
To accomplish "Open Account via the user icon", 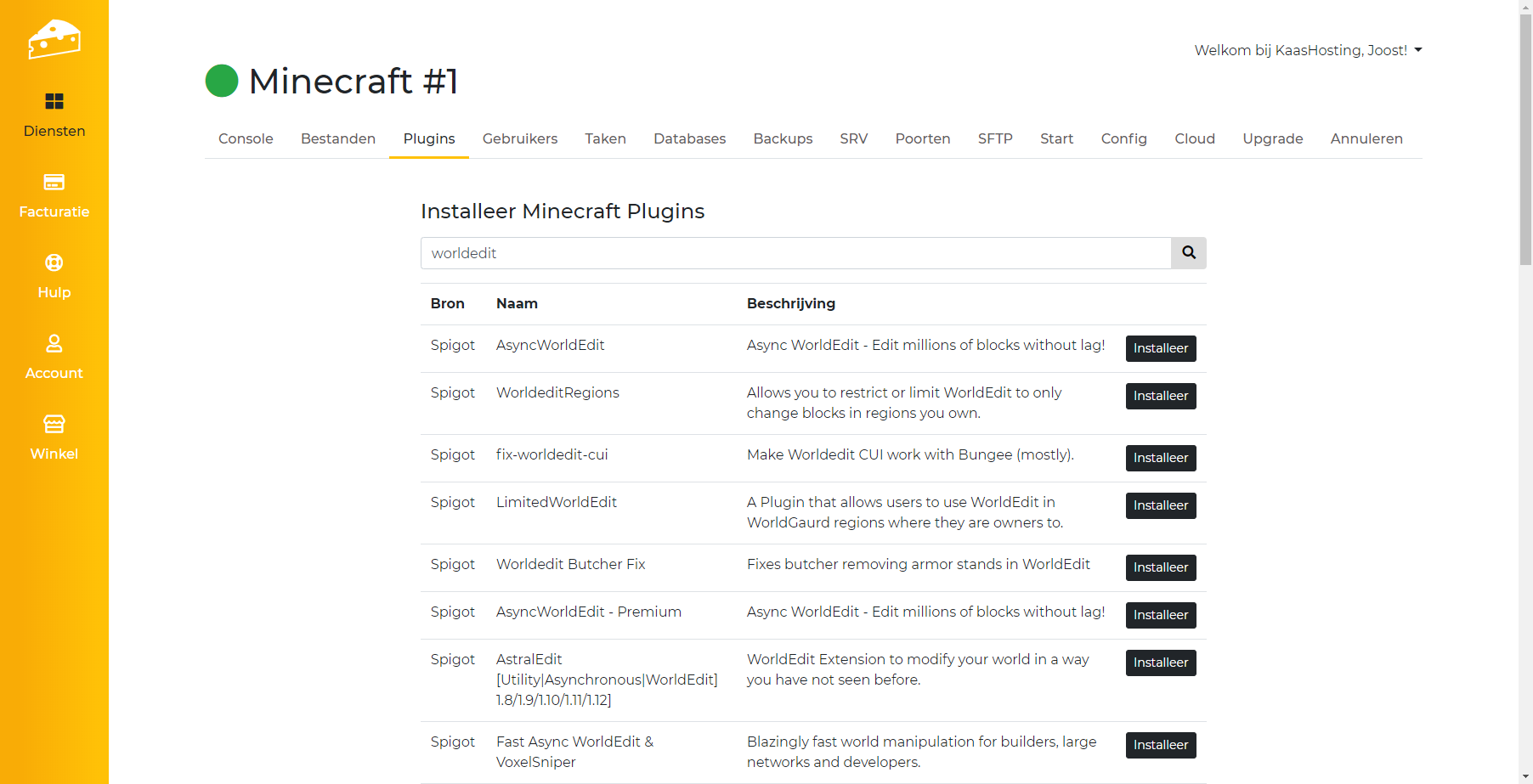I will [x=54, y=344].
